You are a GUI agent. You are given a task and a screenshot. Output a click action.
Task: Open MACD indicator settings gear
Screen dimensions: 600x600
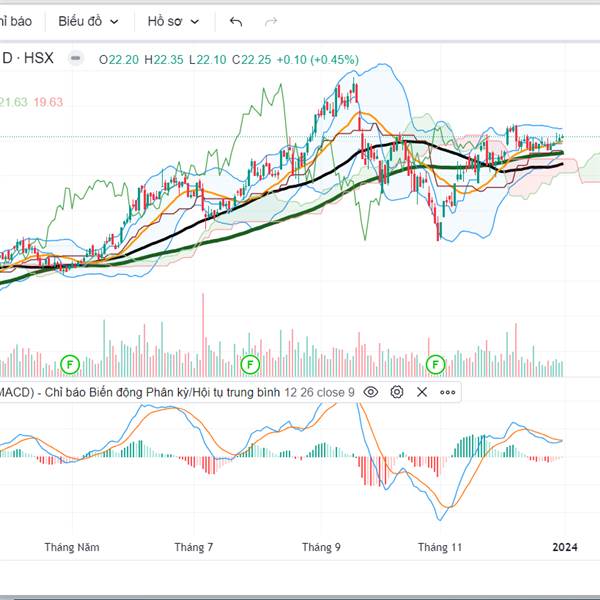(x=397, y=392)
